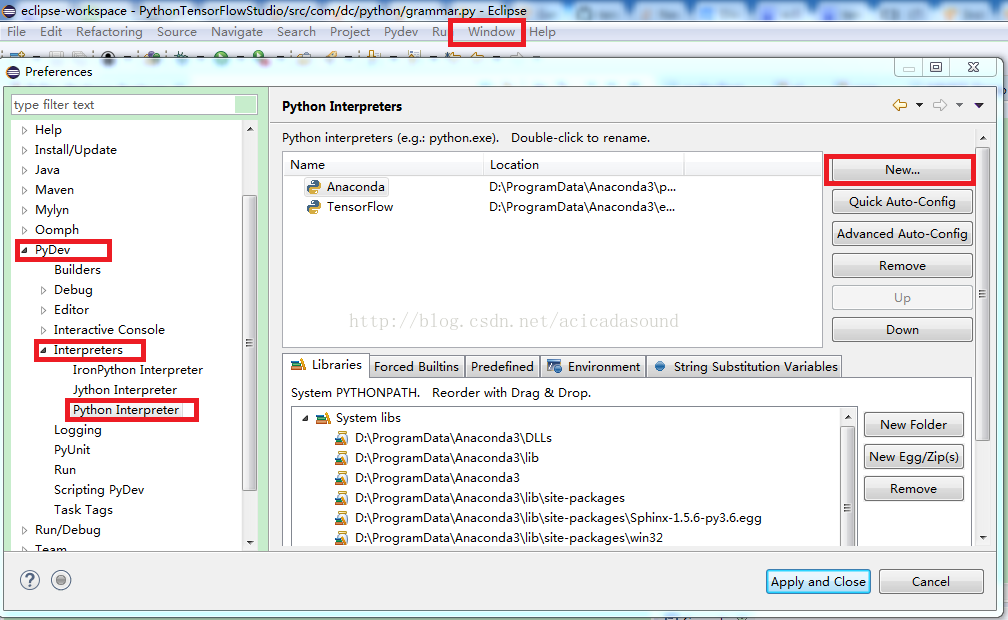Image resolution: width=1008 pixels, height=620 pixels.
Task: Remove the selected interpreter
Action: 902,266
